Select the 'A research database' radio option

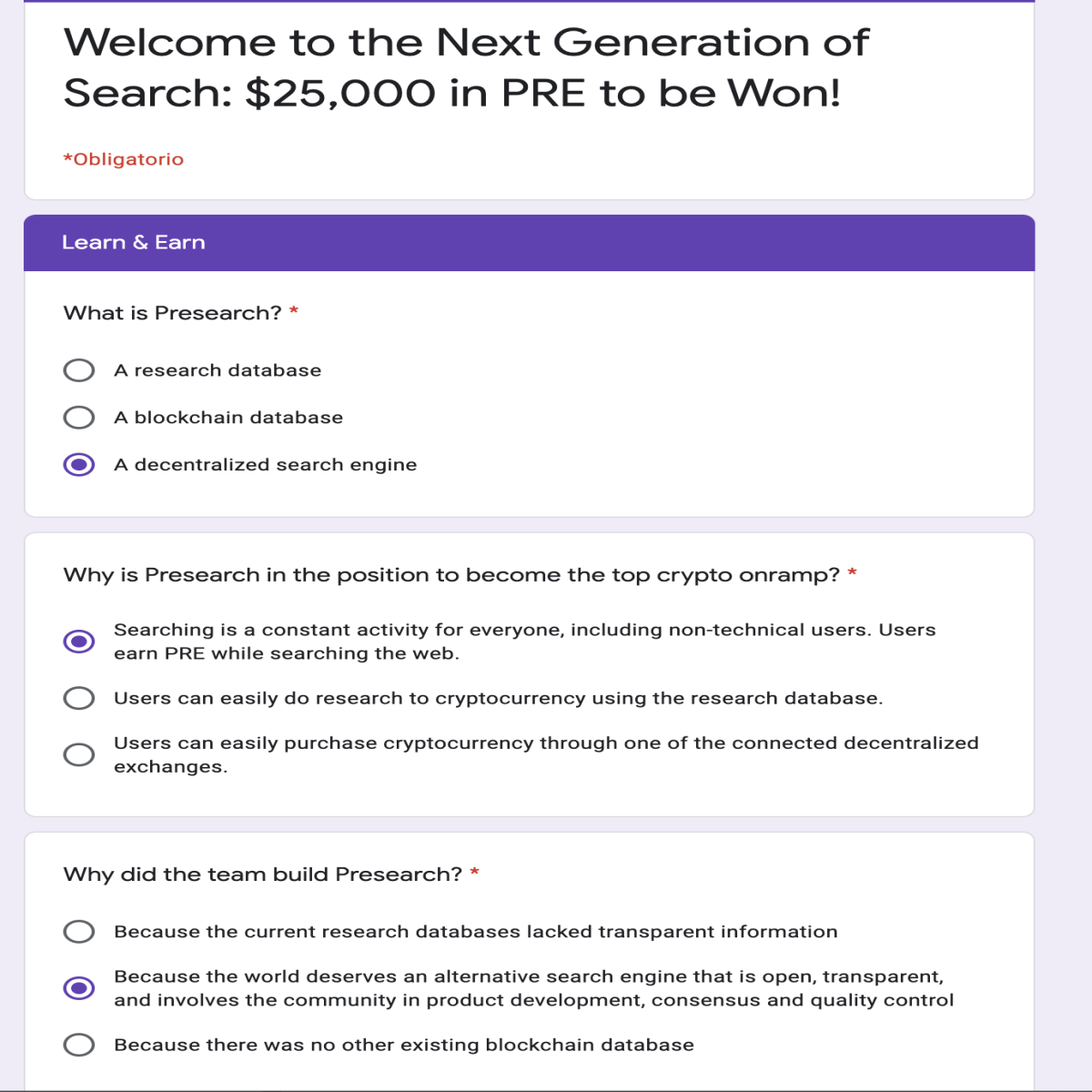[x=79, y=370]
